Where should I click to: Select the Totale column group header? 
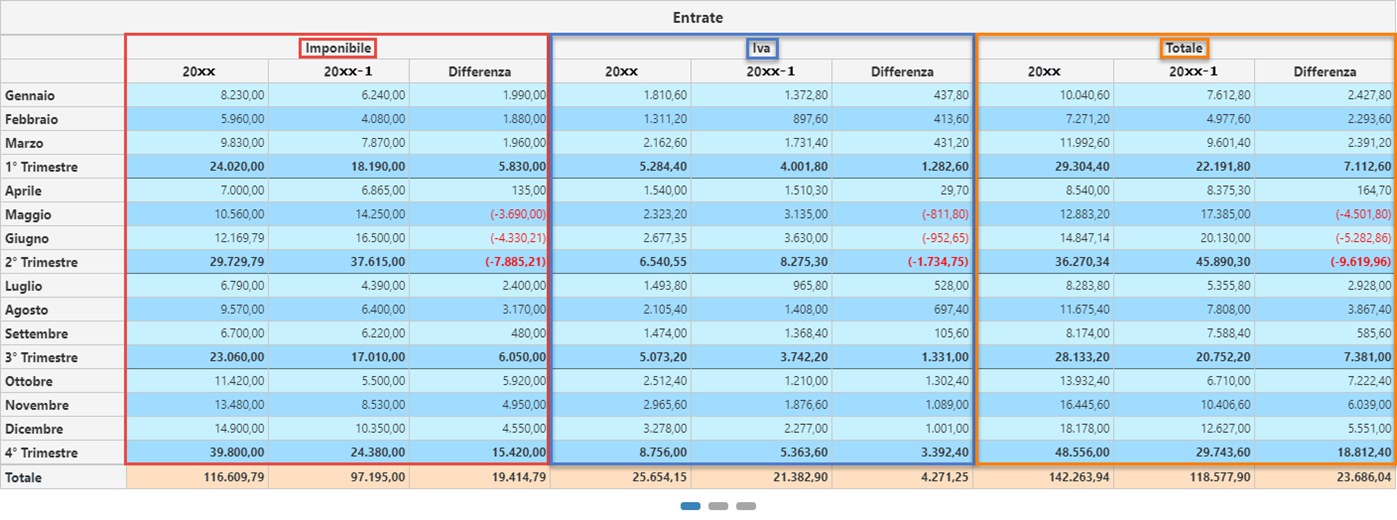[1184, 48]
